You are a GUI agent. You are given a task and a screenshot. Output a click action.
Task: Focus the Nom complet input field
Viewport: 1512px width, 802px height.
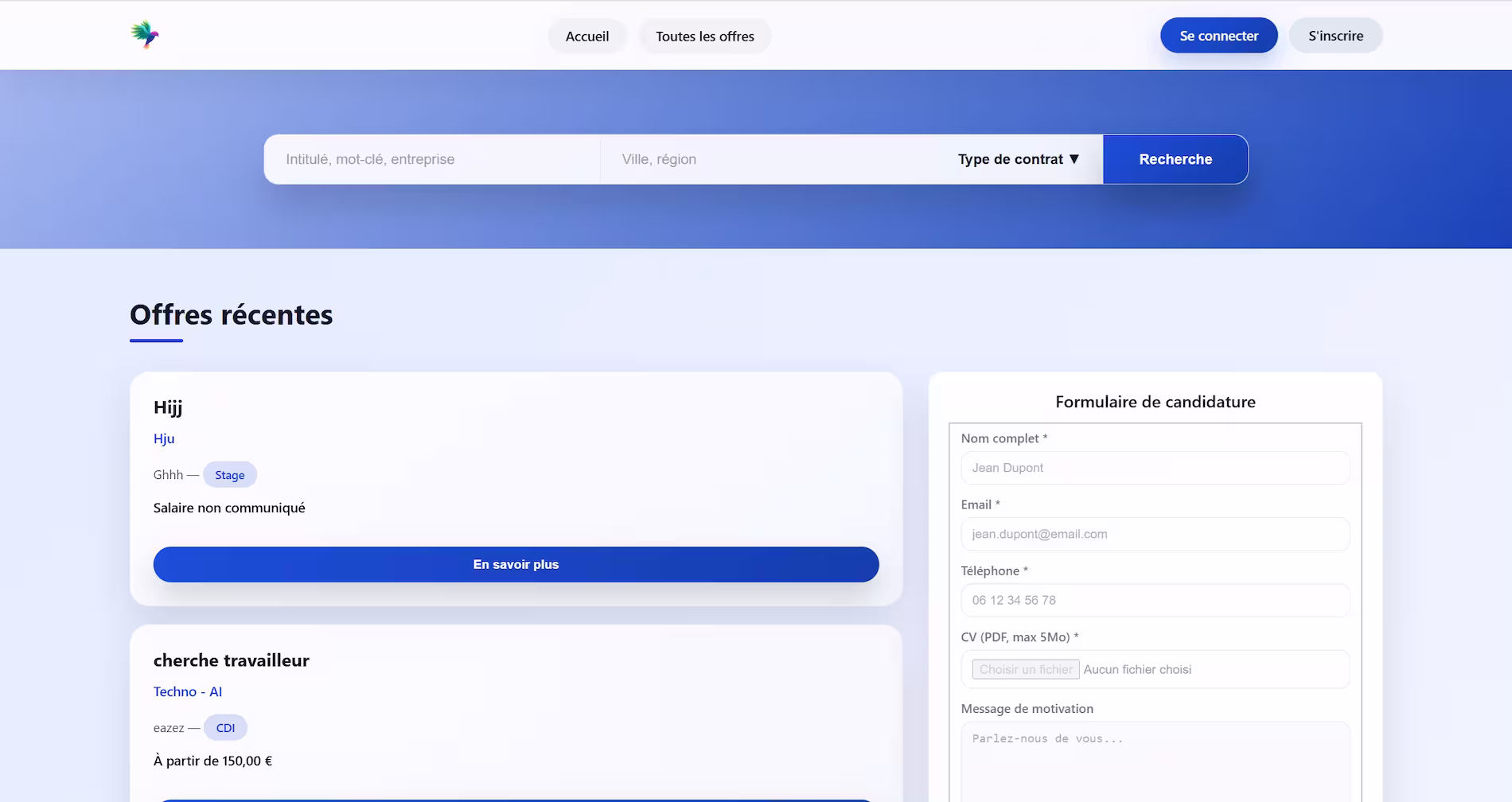(x=1155, y=468)
